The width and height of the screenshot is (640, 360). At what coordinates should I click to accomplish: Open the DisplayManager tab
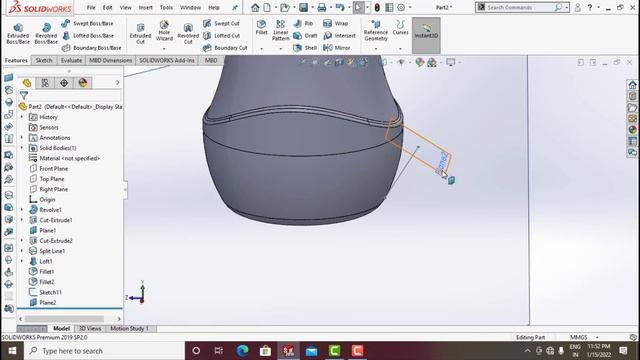point(83,83)
